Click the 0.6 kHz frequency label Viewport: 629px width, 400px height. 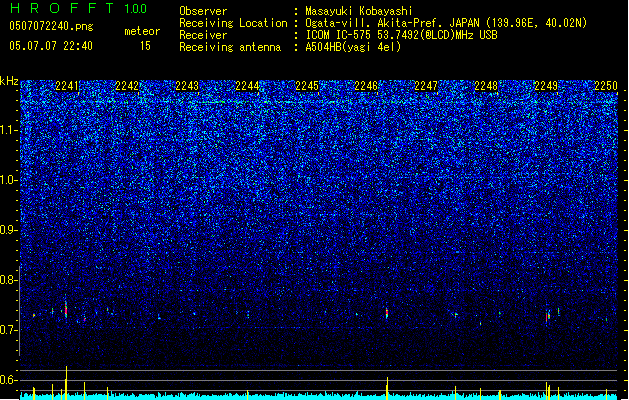pyautogui.click(x=9, y=380)
